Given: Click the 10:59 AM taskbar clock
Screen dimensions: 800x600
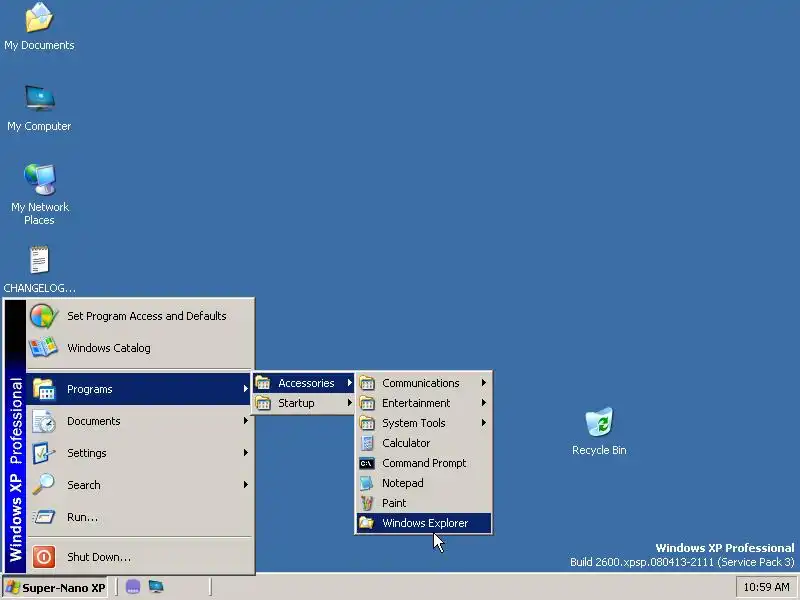Looking at the screenshot, I should pos(766,587).
